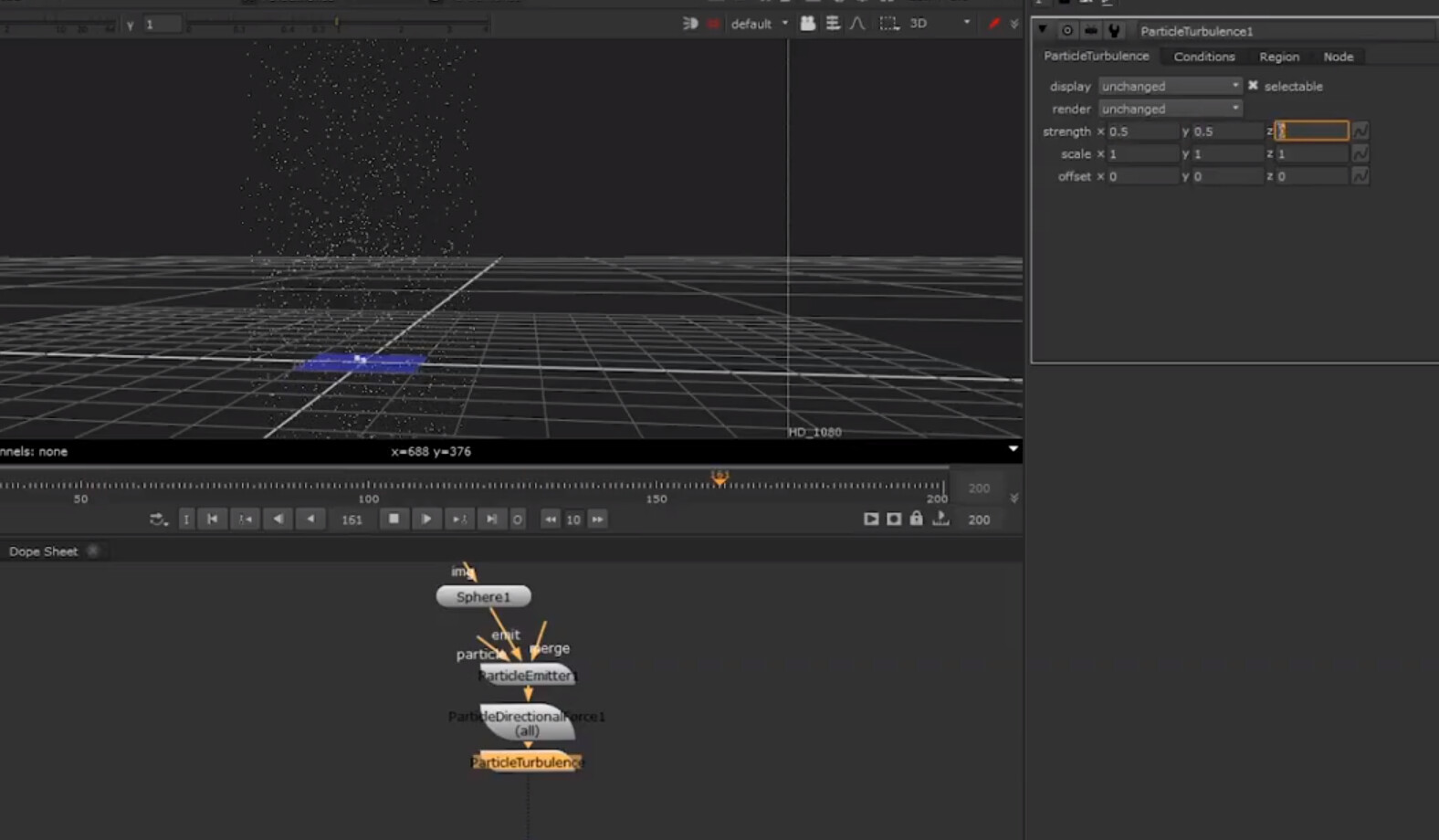This screenshot has height=840, width=1439.
Task: Switch to the Conditions tab
Action: [1204, 57]
